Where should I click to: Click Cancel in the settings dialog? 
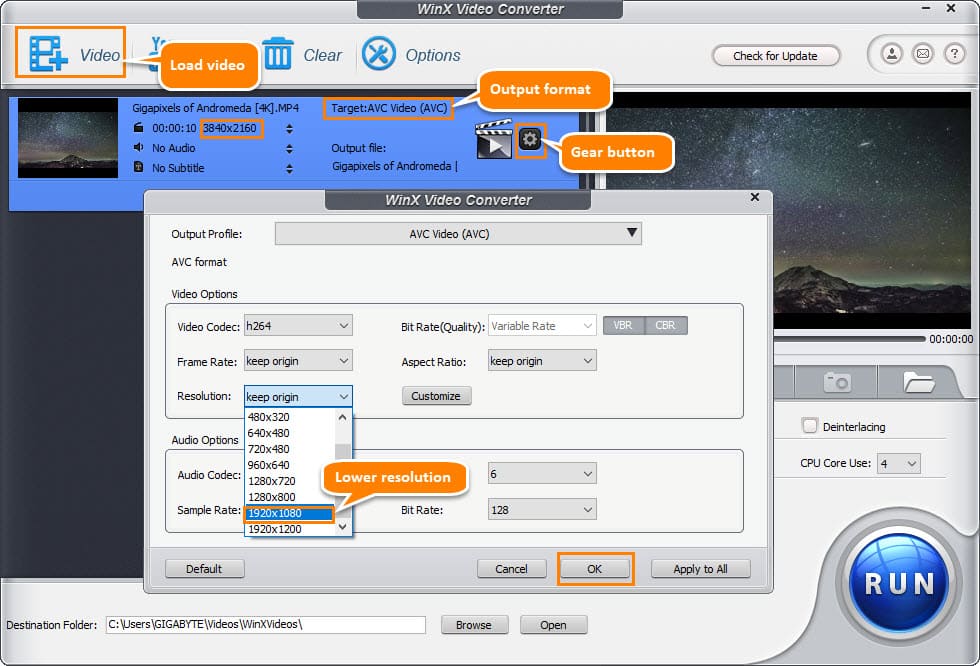point(511,569)
